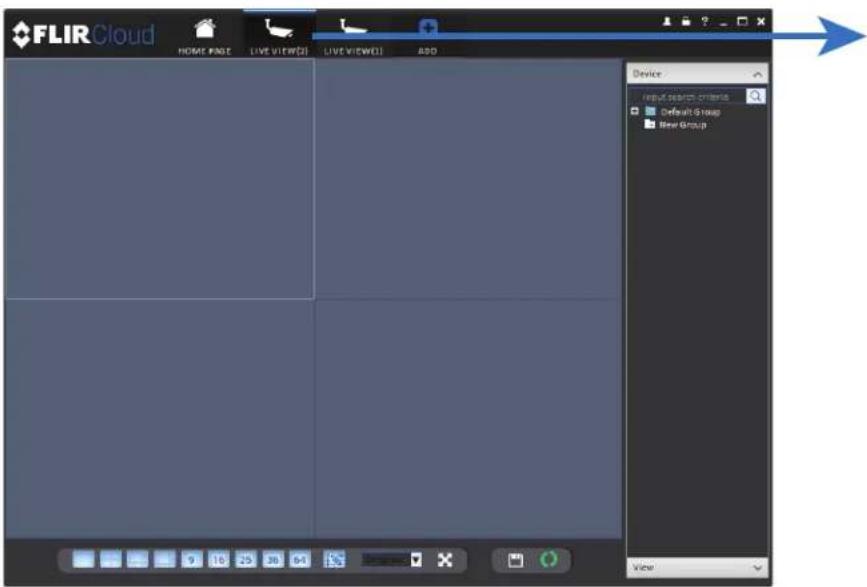The height and width of the screenshot is (587, 867).
Task: Expand the View panel at bottom right
Action: click(x=697, y=567)
